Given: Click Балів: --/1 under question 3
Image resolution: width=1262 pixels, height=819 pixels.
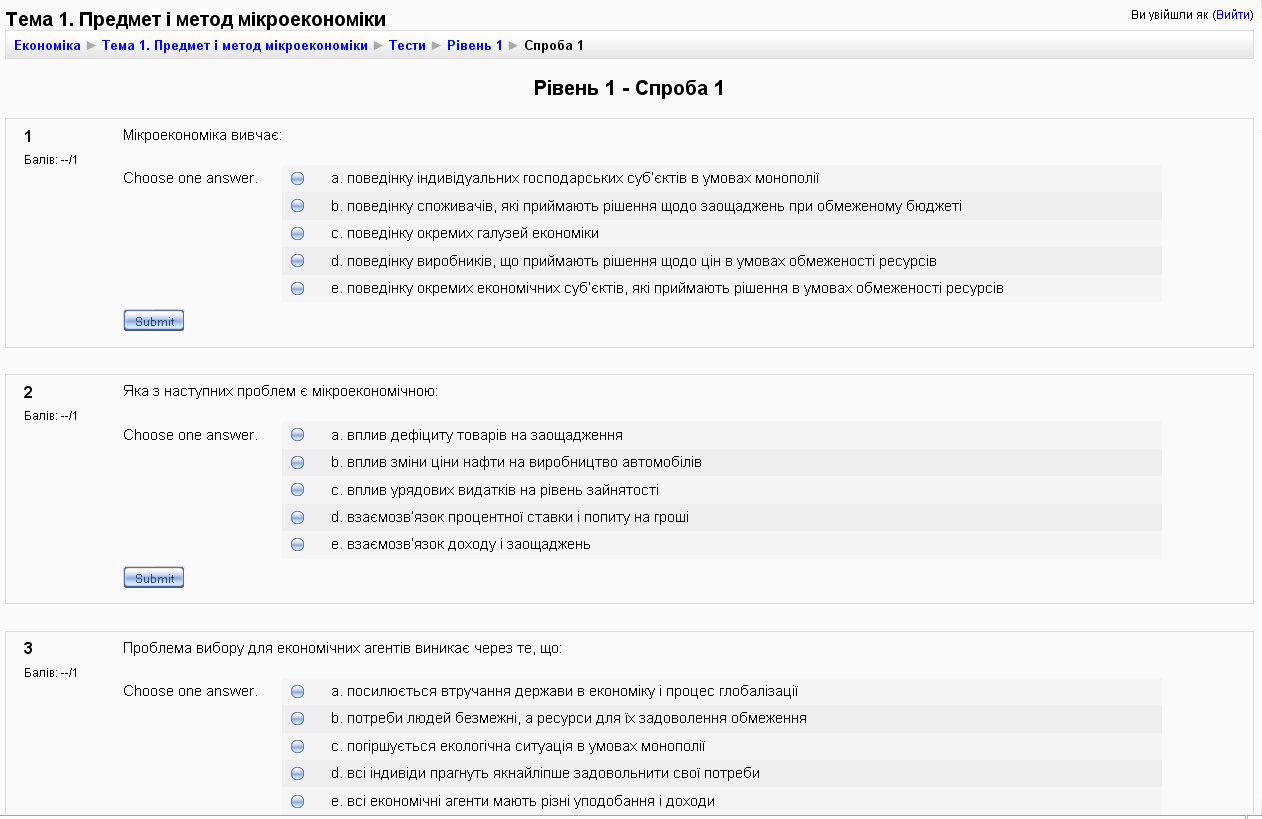Looking at the screenshot, I should tap(51, 673).
